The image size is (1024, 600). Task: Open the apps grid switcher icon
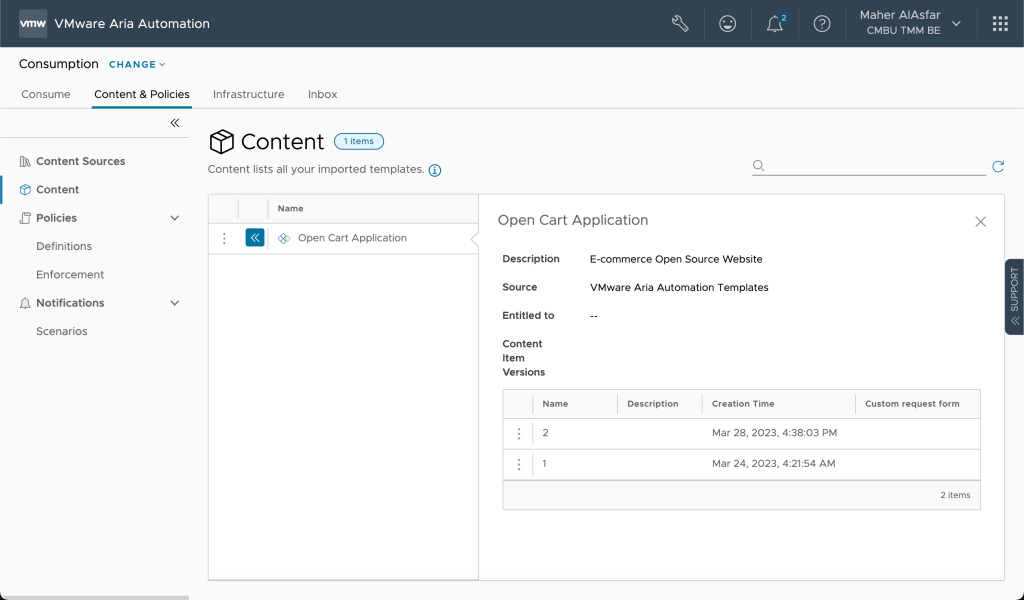(x=1000, y=24)
